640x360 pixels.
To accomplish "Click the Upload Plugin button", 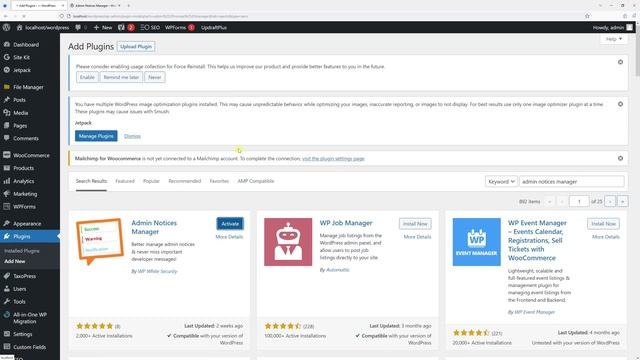I will click(x=136, y=47).
